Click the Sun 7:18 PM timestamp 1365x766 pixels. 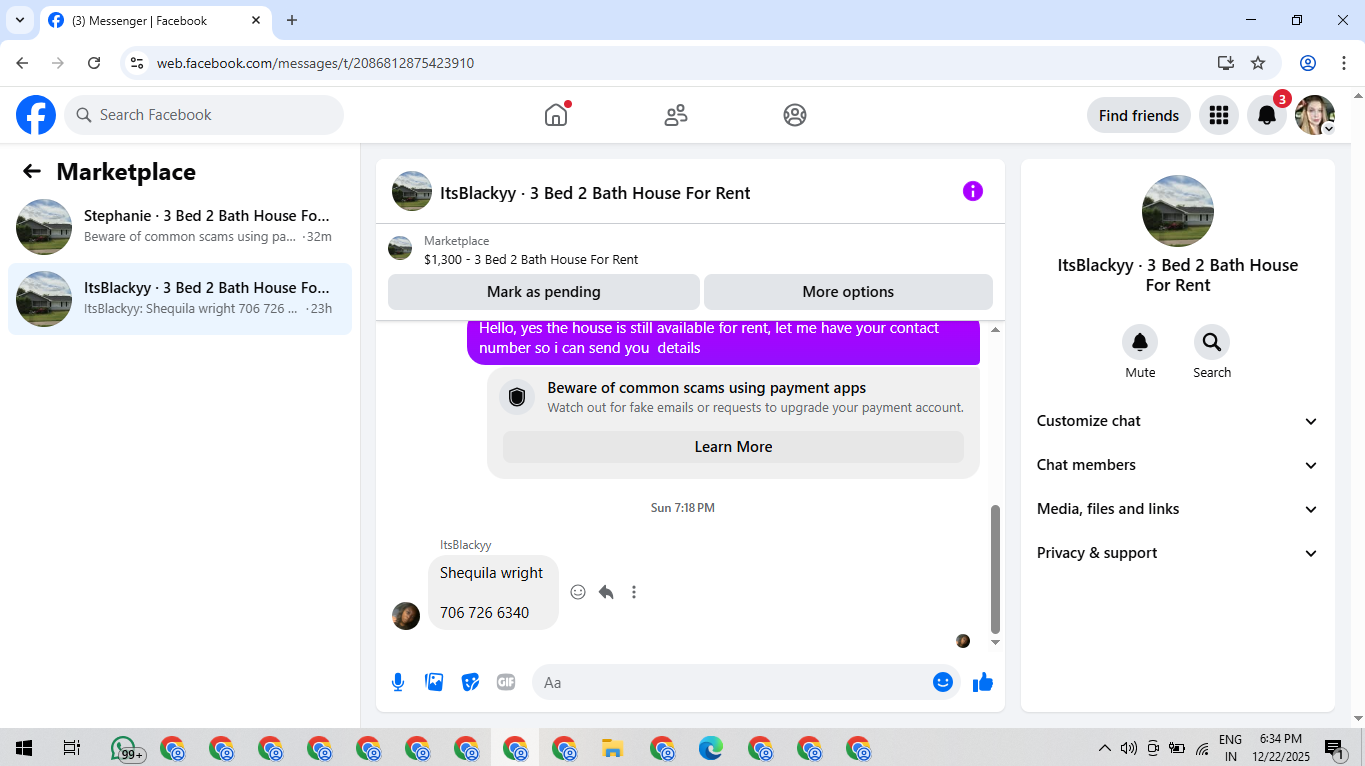point(683,508)
